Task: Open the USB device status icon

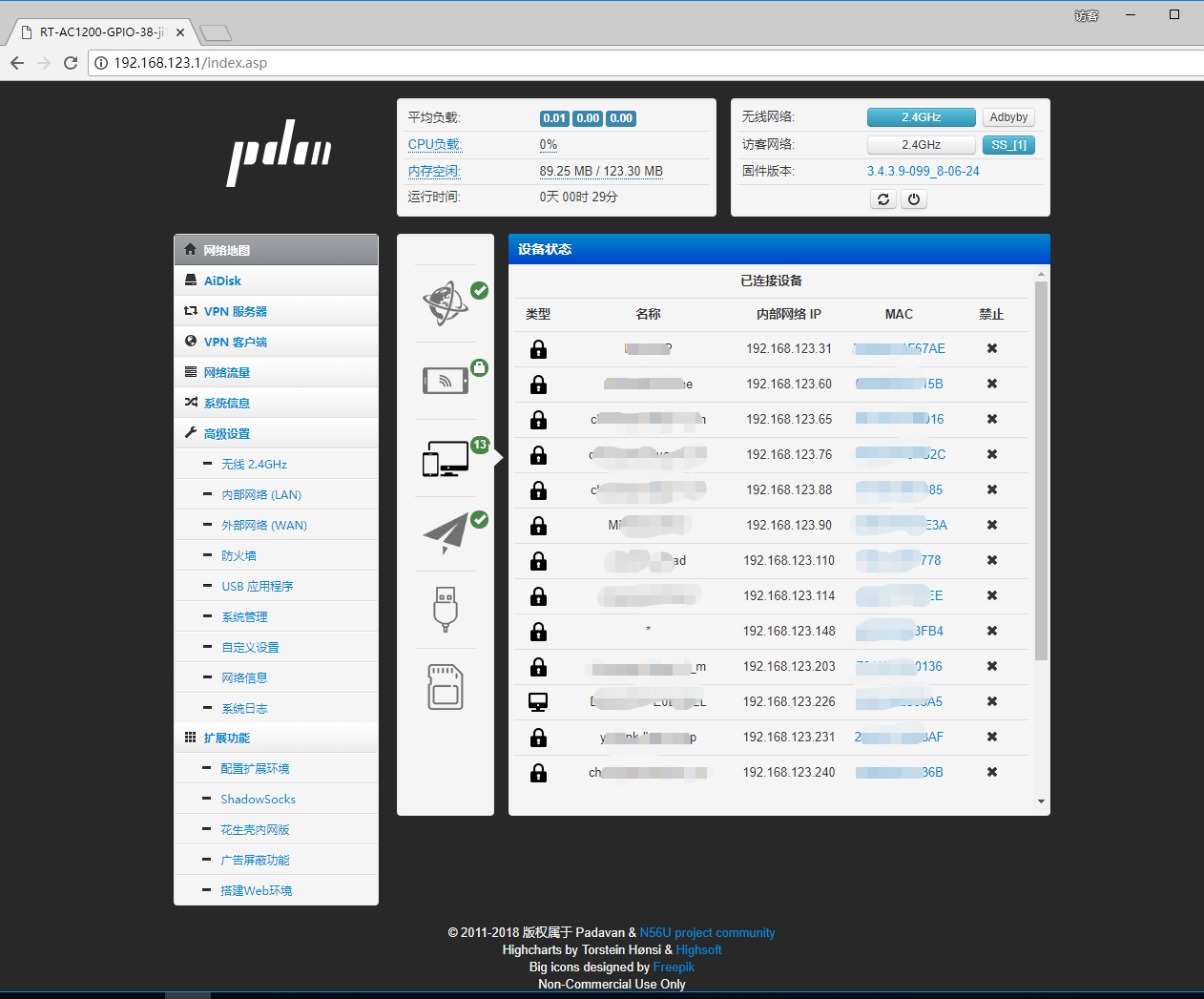Action: 446,610
